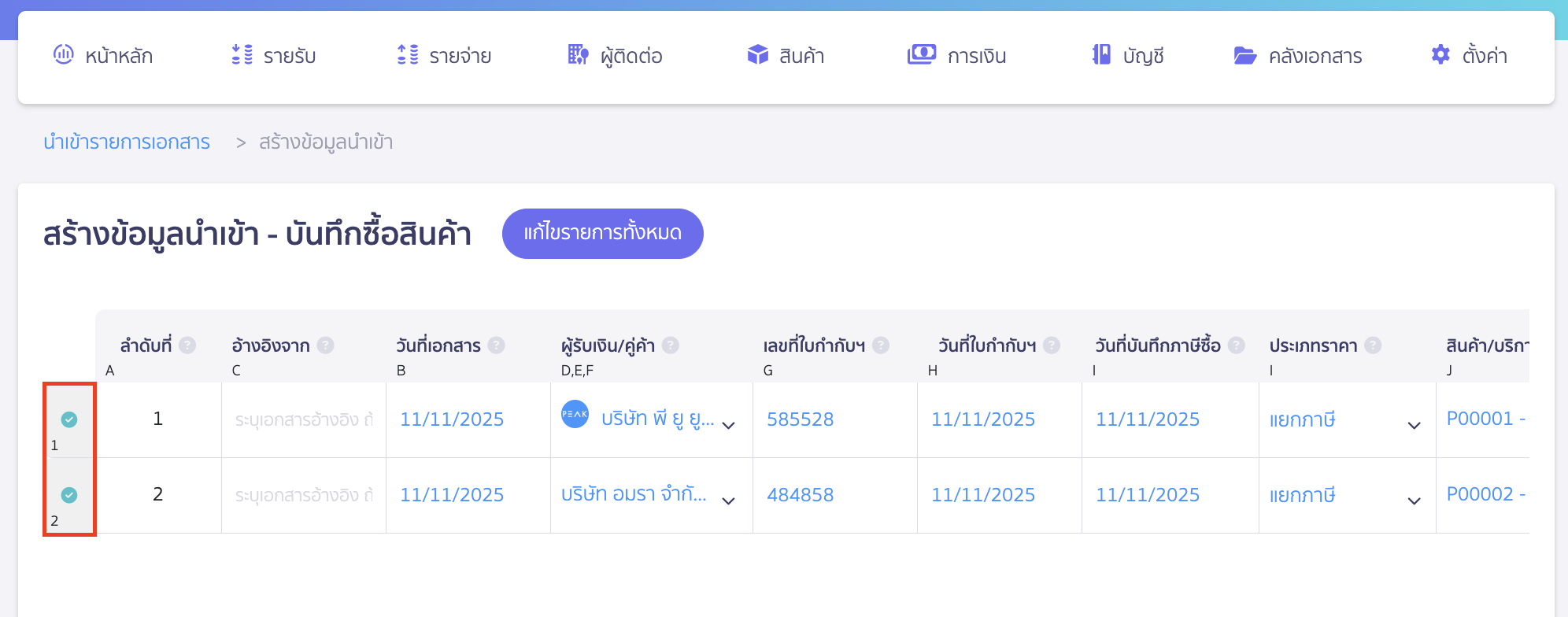The image size is (1568, 617).
Task: Click the การเงิน money icon
Action: click(922, 54)
